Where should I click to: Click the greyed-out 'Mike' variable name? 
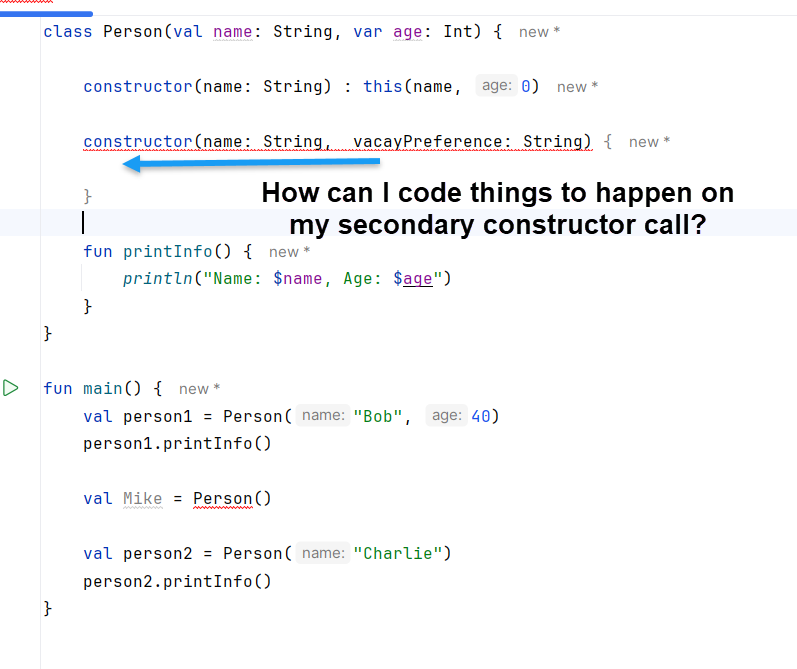(x=143, y=498)
